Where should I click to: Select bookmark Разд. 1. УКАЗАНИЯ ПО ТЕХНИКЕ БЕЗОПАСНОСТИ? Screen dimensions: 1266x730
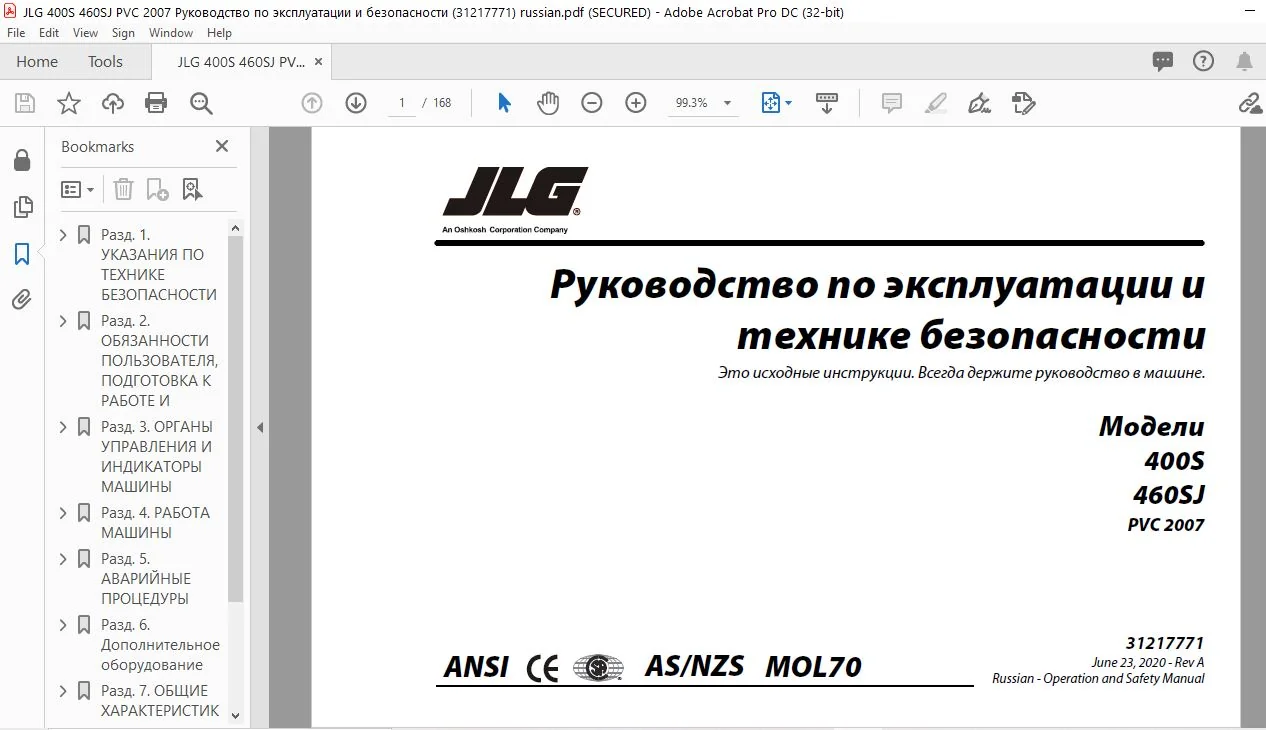pyautogui.click(x=159, y=265)
